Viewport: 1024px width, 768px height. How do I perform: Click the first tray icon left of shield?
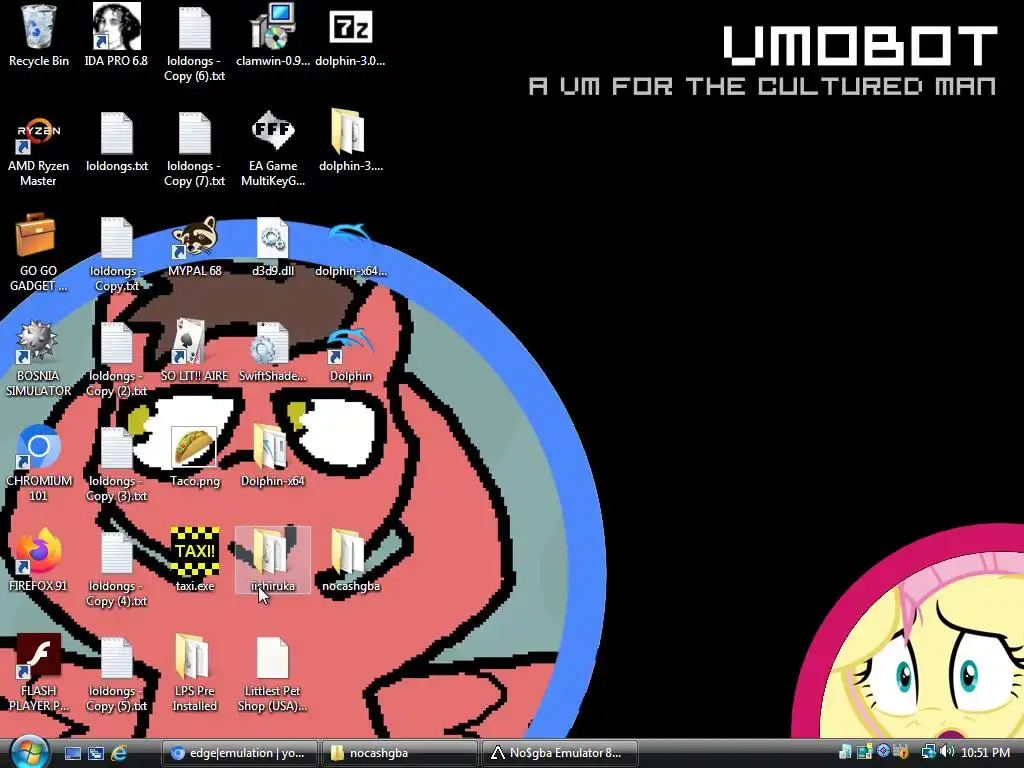pyautogui.click(x=846, y=752)
